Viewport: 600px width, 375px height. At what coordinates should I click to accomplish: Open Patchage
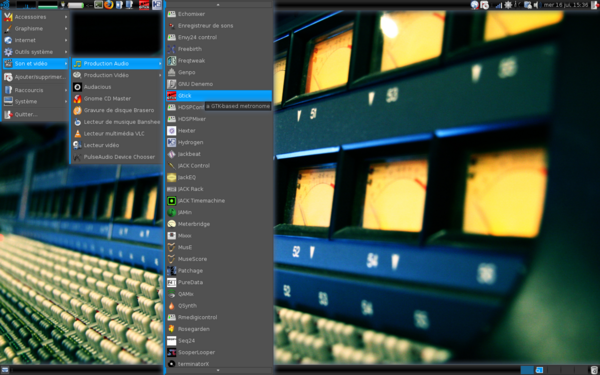pos(219,271)
